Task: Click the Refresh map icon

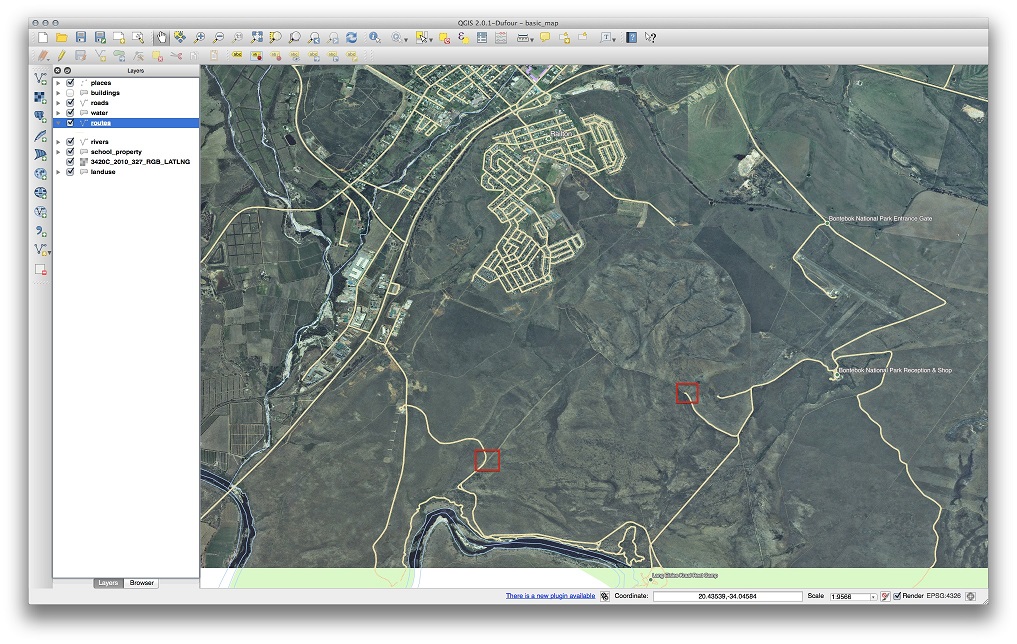Action: (352, 37)
